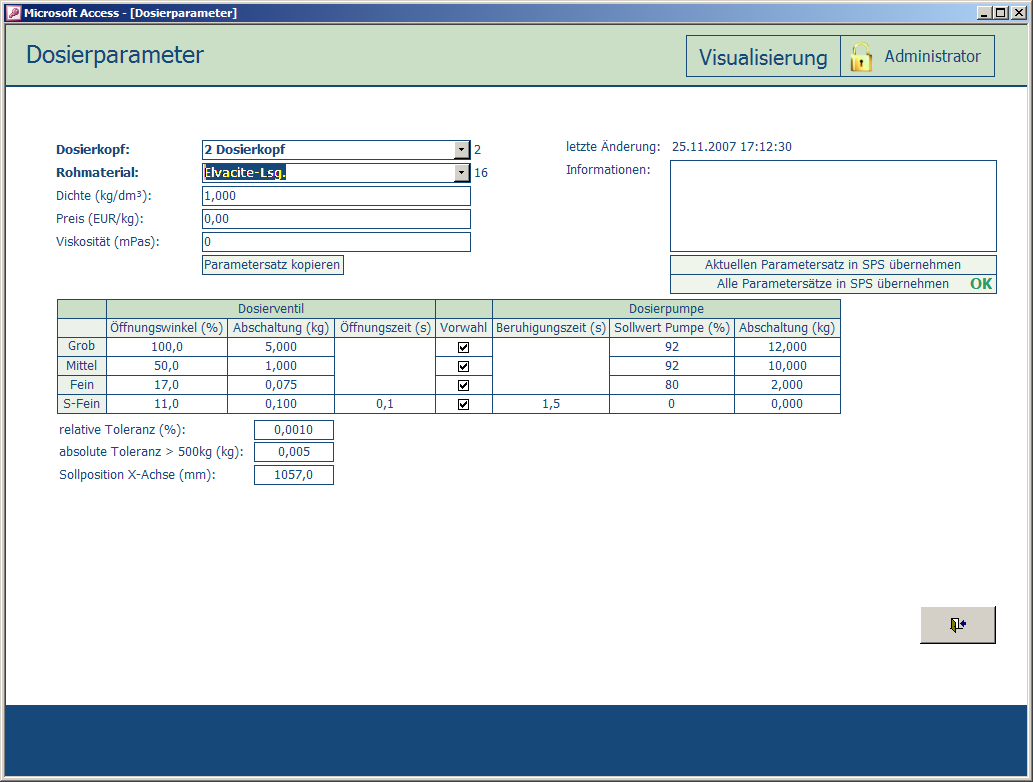Toggle the Vorwahl checkbox for Fein
The width and height of the screenshot is (1033, 782).
point(463,385)
